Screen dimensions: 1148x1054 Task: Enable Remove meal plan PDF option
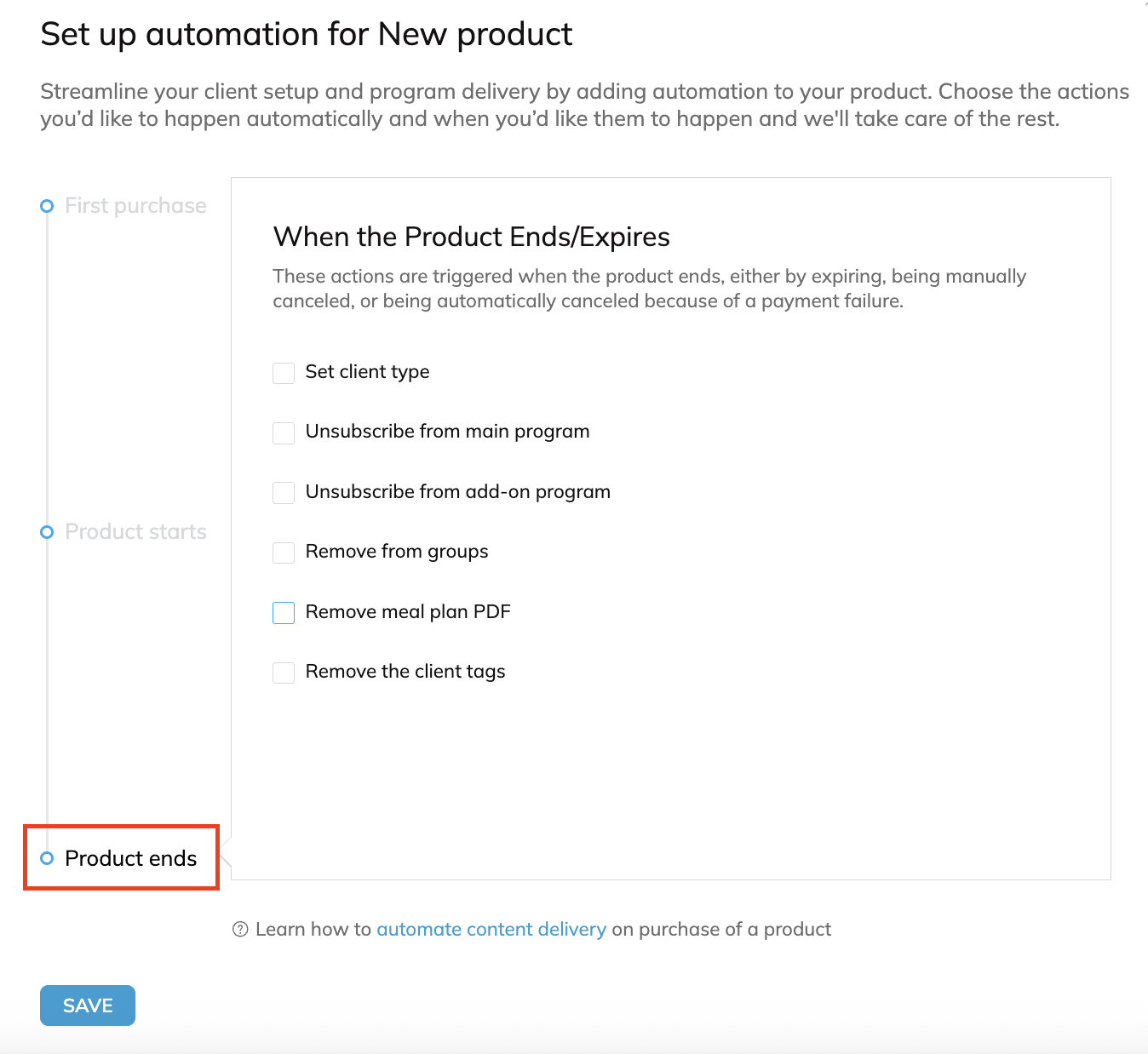[x=284, y=613]
